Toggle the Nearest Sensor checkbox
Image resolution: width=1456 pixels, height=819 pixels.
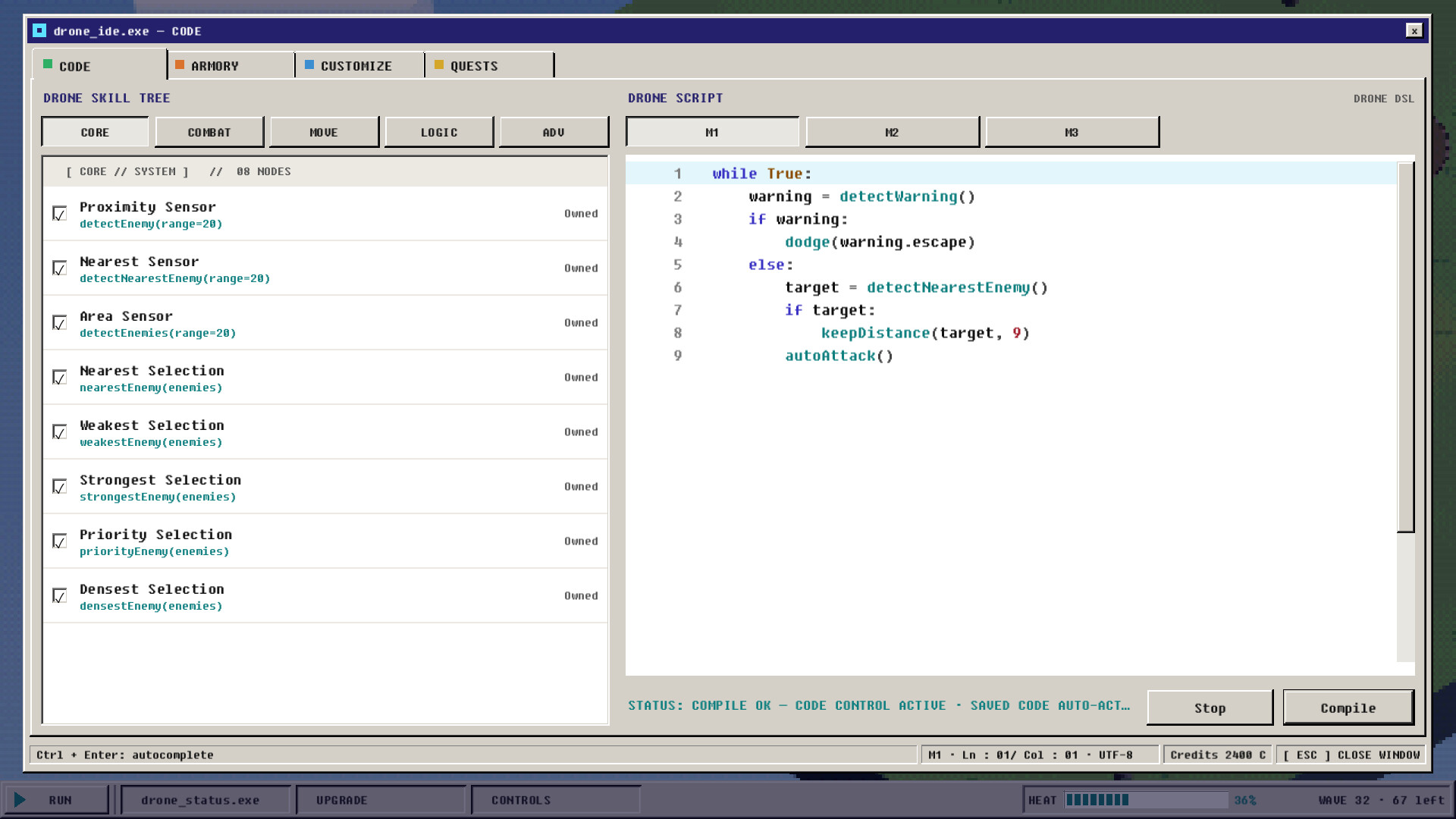click(x=60, y=268)
